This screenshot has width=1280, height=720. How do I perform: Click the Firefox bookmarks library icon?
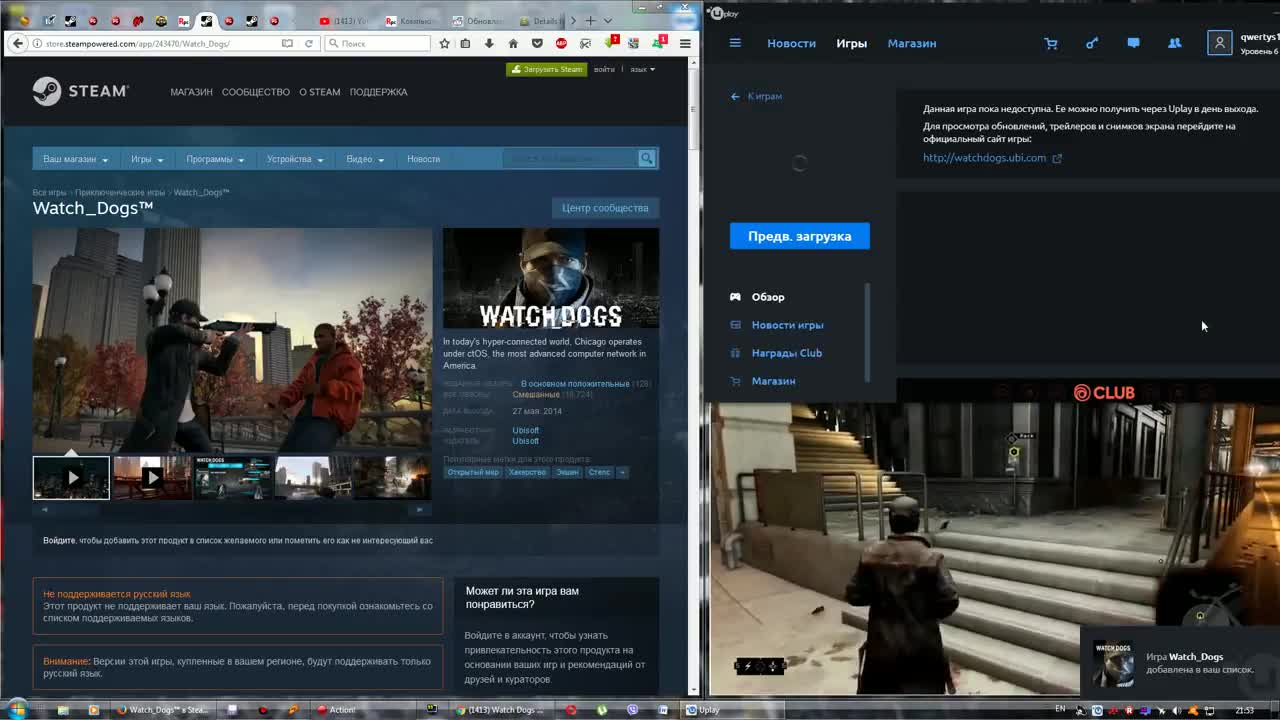pos(465,43)
